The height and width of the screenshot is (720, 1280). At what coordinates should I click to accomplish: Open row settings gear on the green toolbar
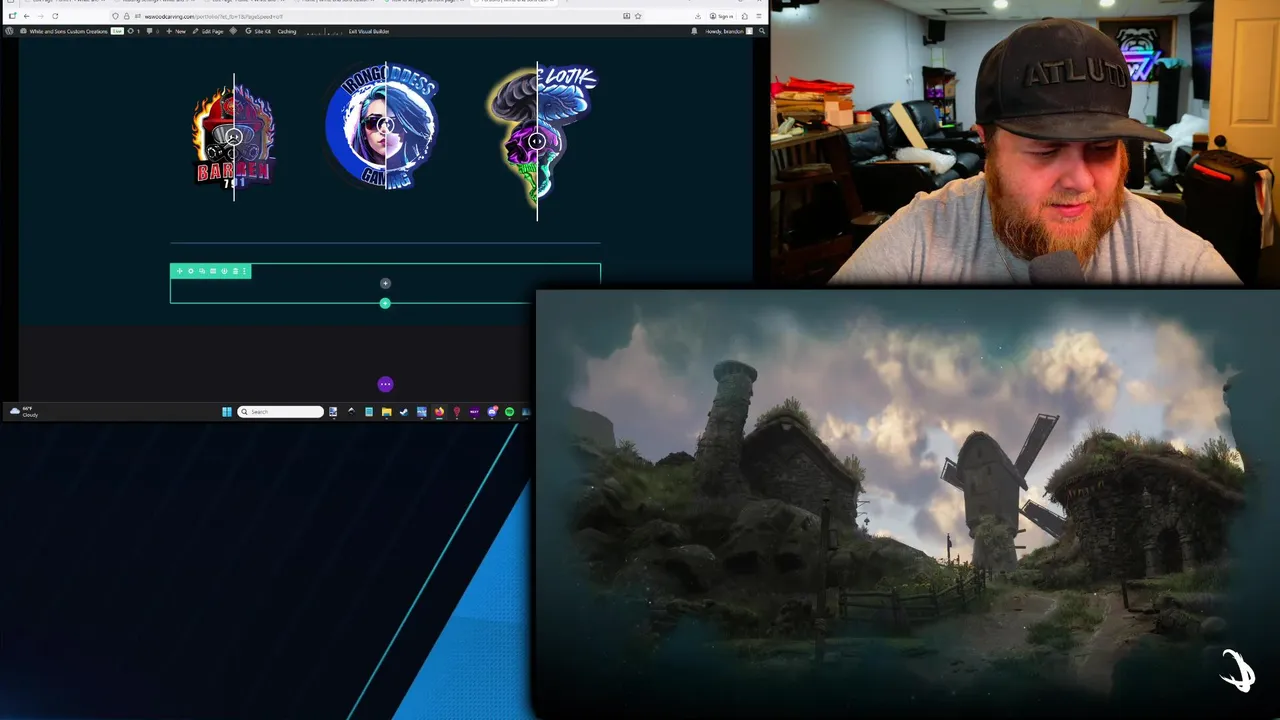click(191, 271)
